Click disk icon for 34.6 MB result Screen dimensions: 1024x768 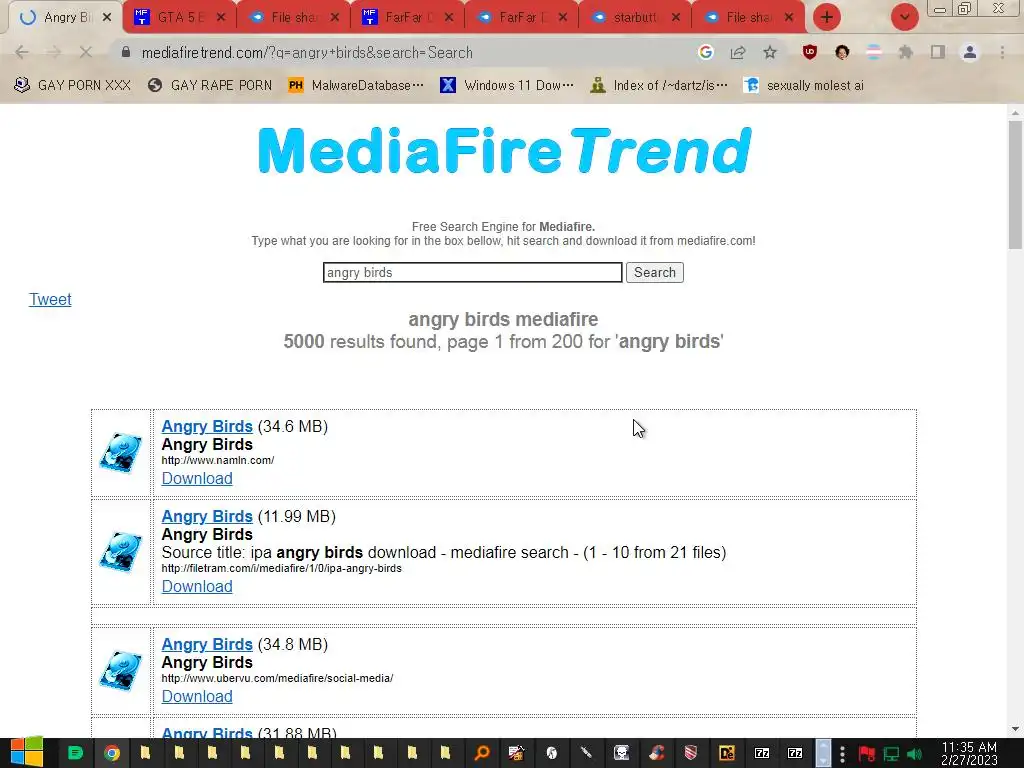pos(121,452)
